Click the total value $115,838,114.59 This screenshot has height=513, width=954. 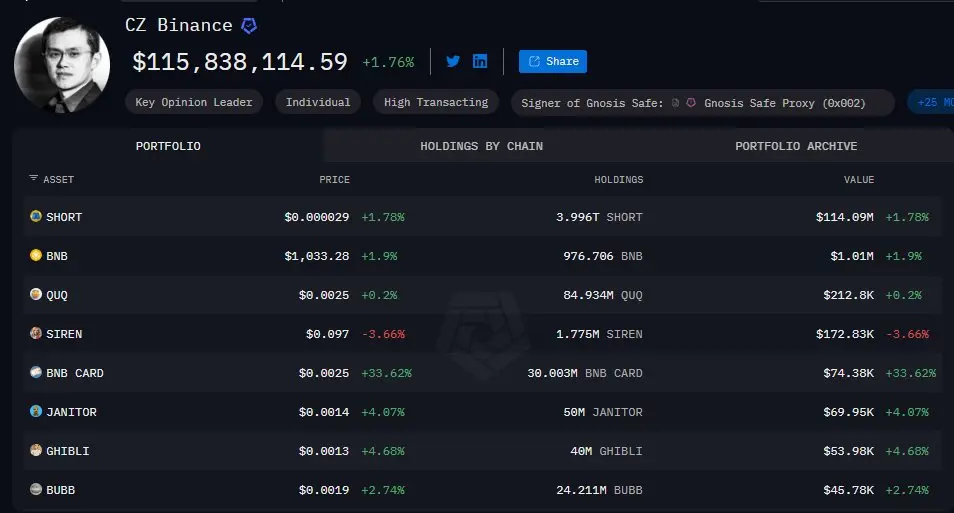(x=240, y=62)
